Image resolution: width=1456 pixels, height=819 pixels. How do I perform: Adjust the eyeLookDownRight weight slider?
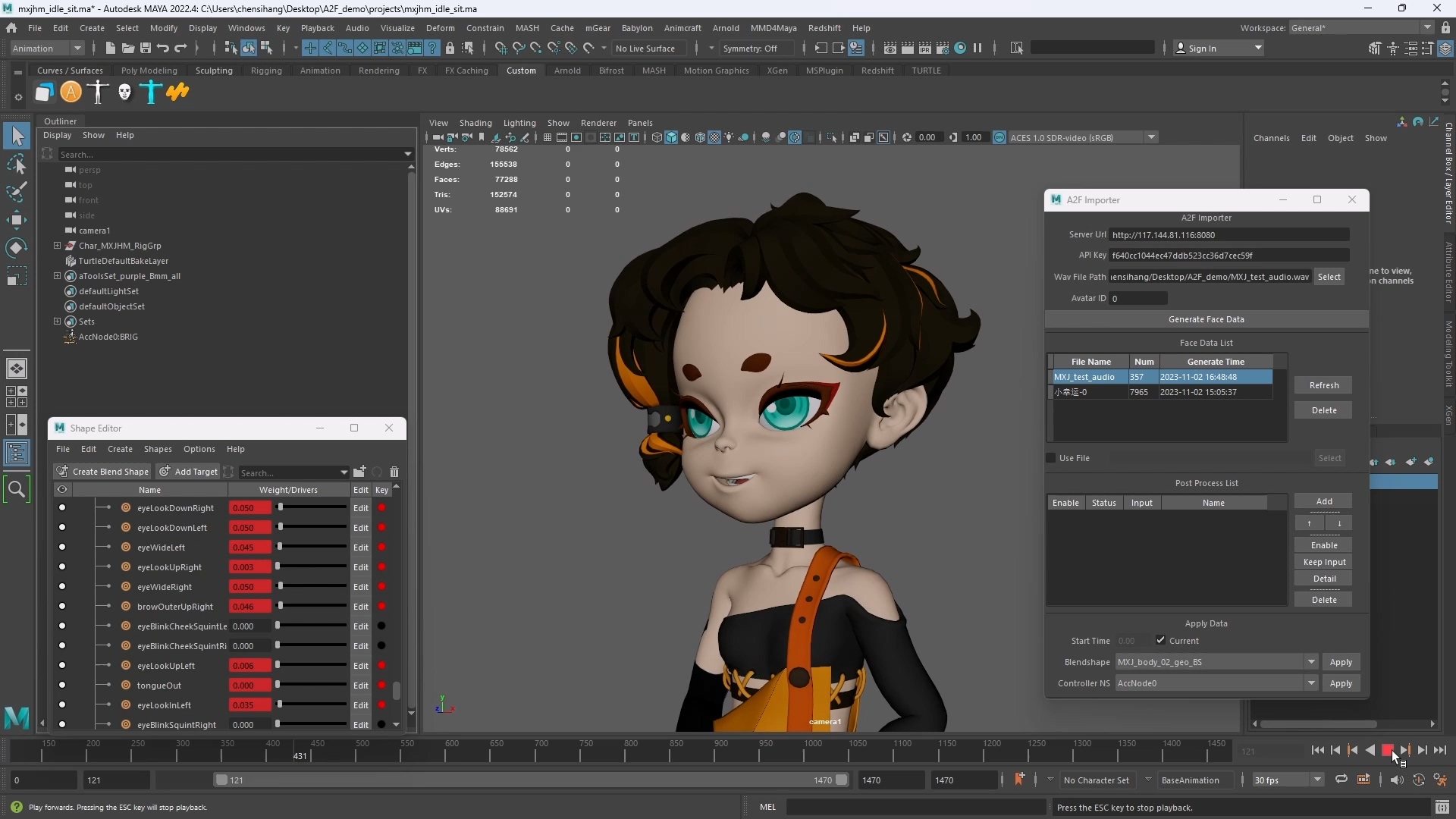[x=280, y=507]
